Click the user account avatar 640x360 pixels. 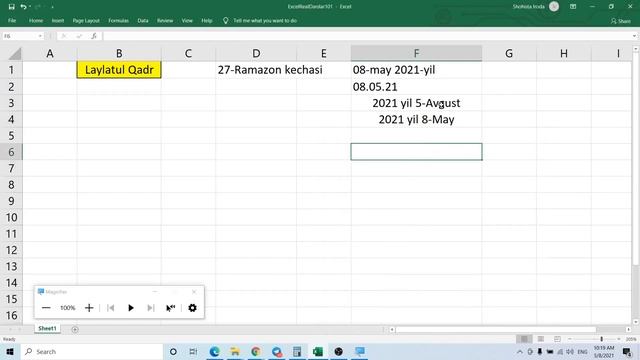point(554,7)
